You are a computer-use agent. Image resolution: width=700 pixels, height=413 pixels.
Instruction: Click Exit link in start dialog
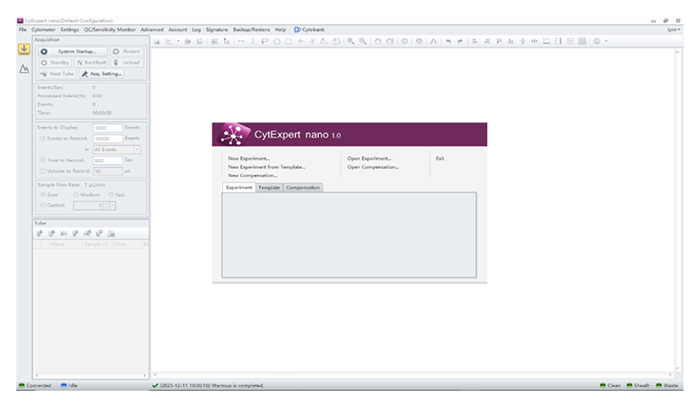tap(440, 158)
